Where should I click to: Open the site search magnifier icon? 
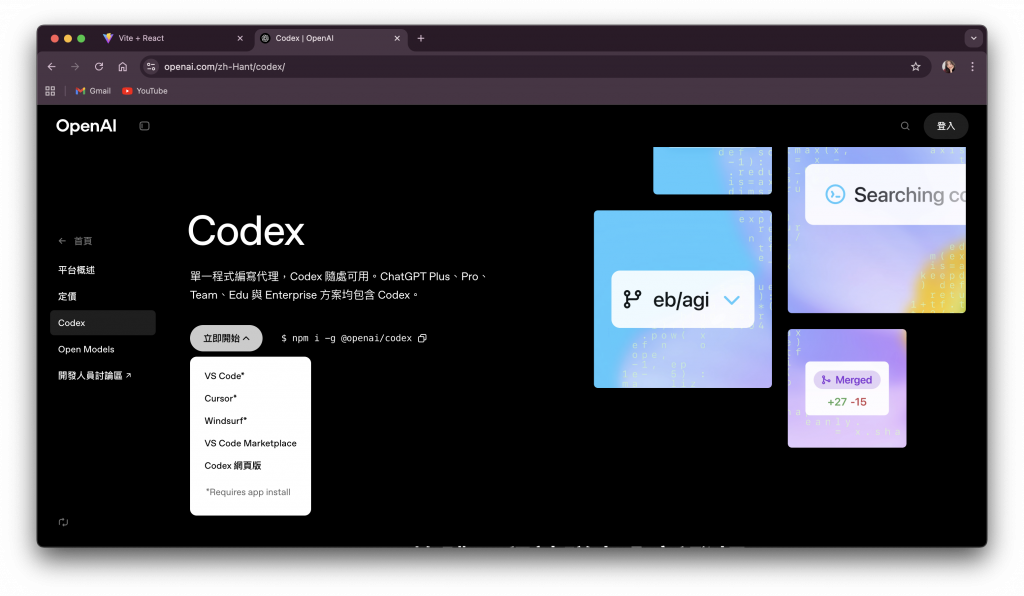(905, 126)
